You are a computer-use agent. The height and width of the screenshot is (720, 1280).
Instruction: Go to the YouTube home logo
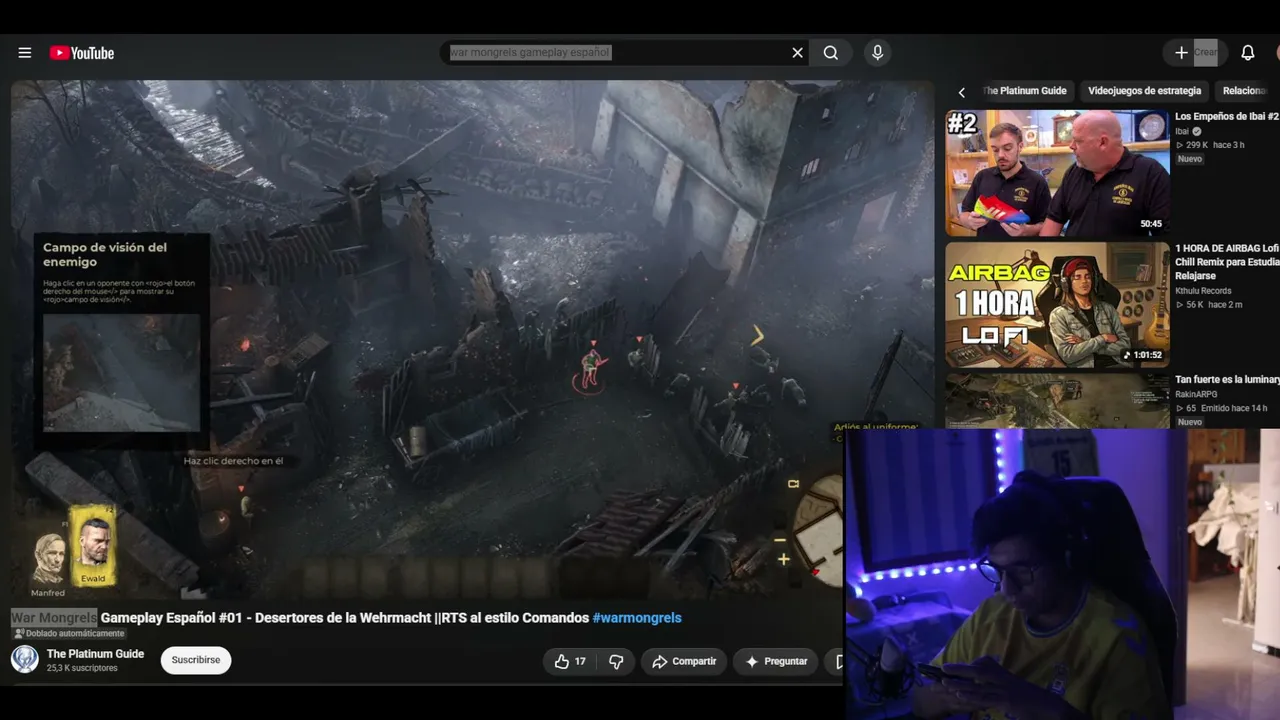point(82,53)
